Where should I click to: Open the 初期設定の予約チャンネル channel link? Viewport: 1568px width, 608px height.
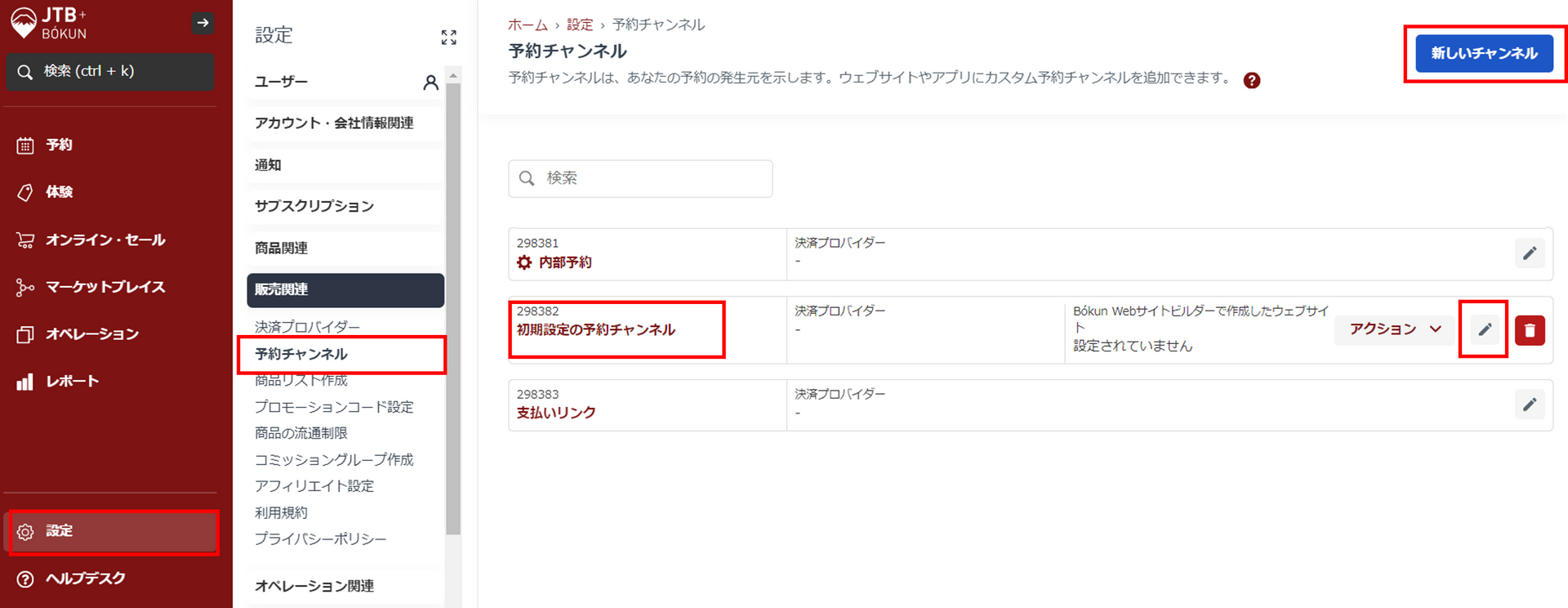click(x=595, y=330)
